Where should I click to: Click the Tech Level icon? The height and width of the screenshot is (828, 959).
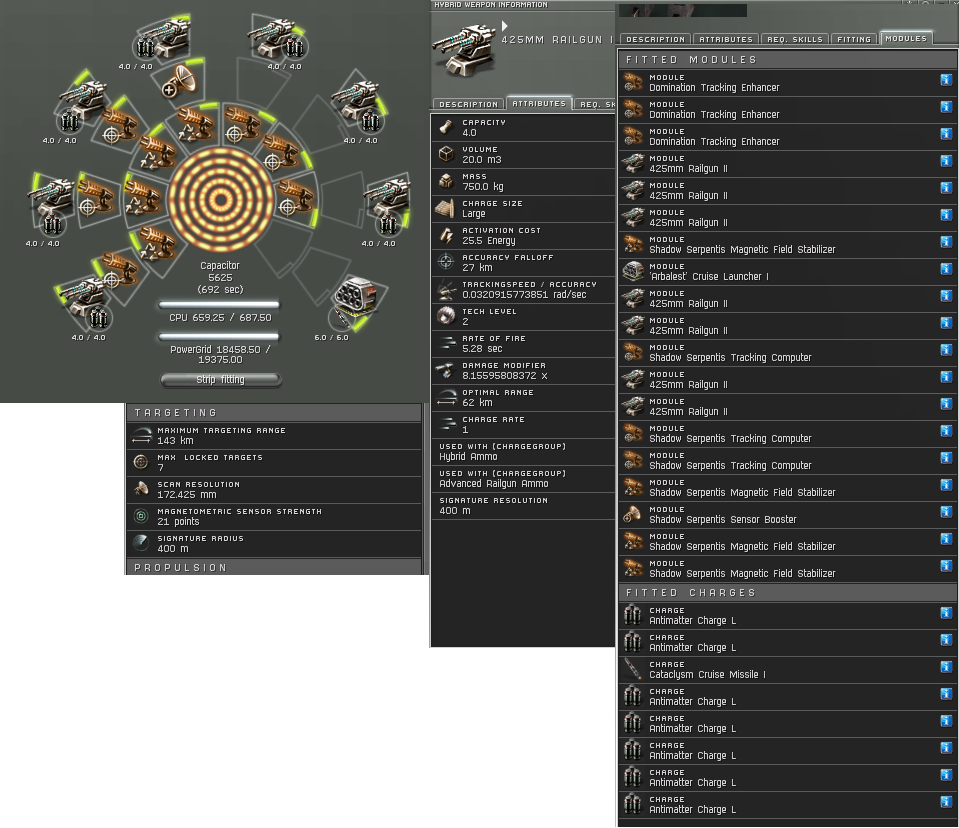446,316
